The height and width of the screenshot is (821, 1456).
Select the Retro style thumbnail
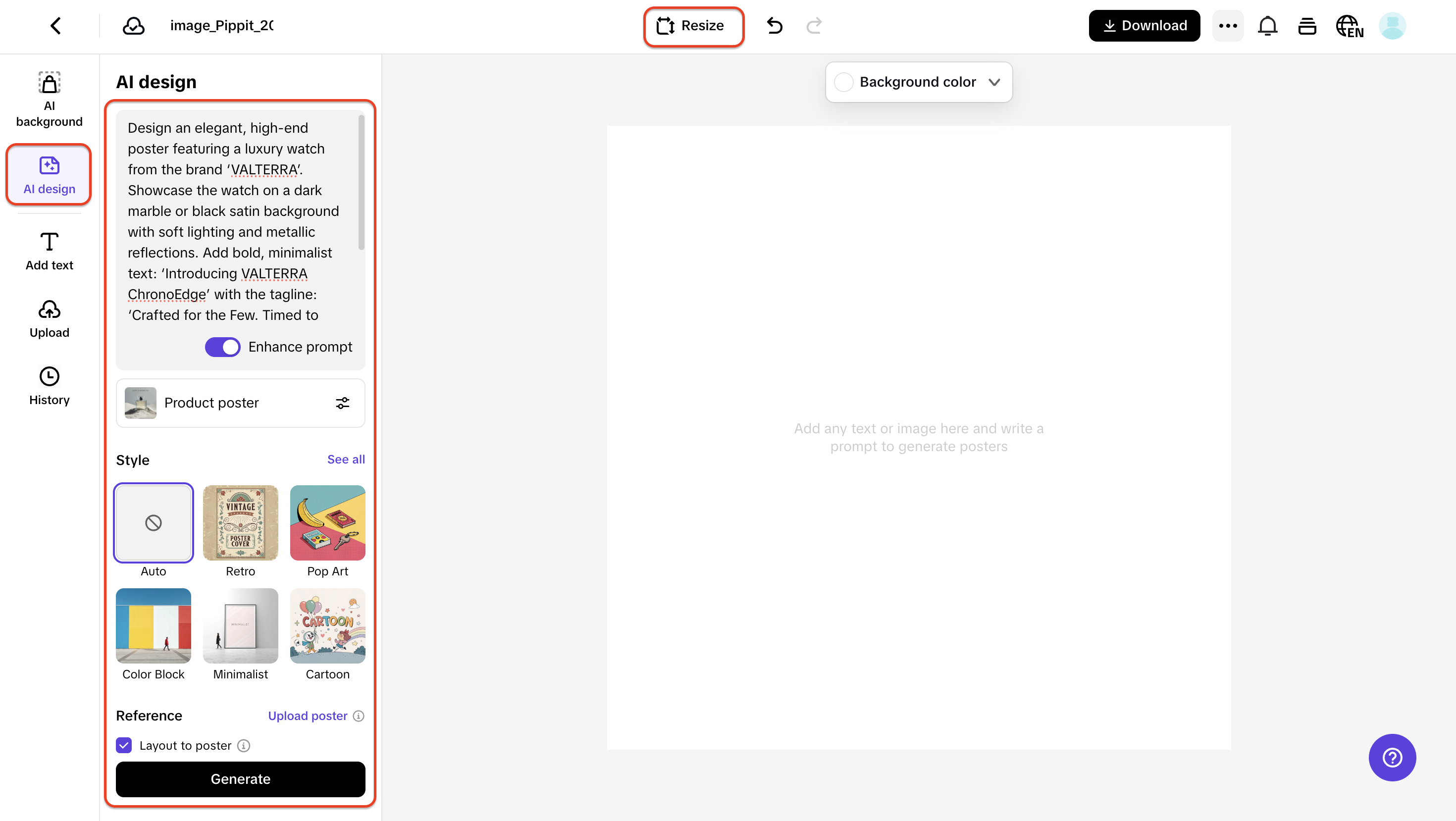point(240,523)
